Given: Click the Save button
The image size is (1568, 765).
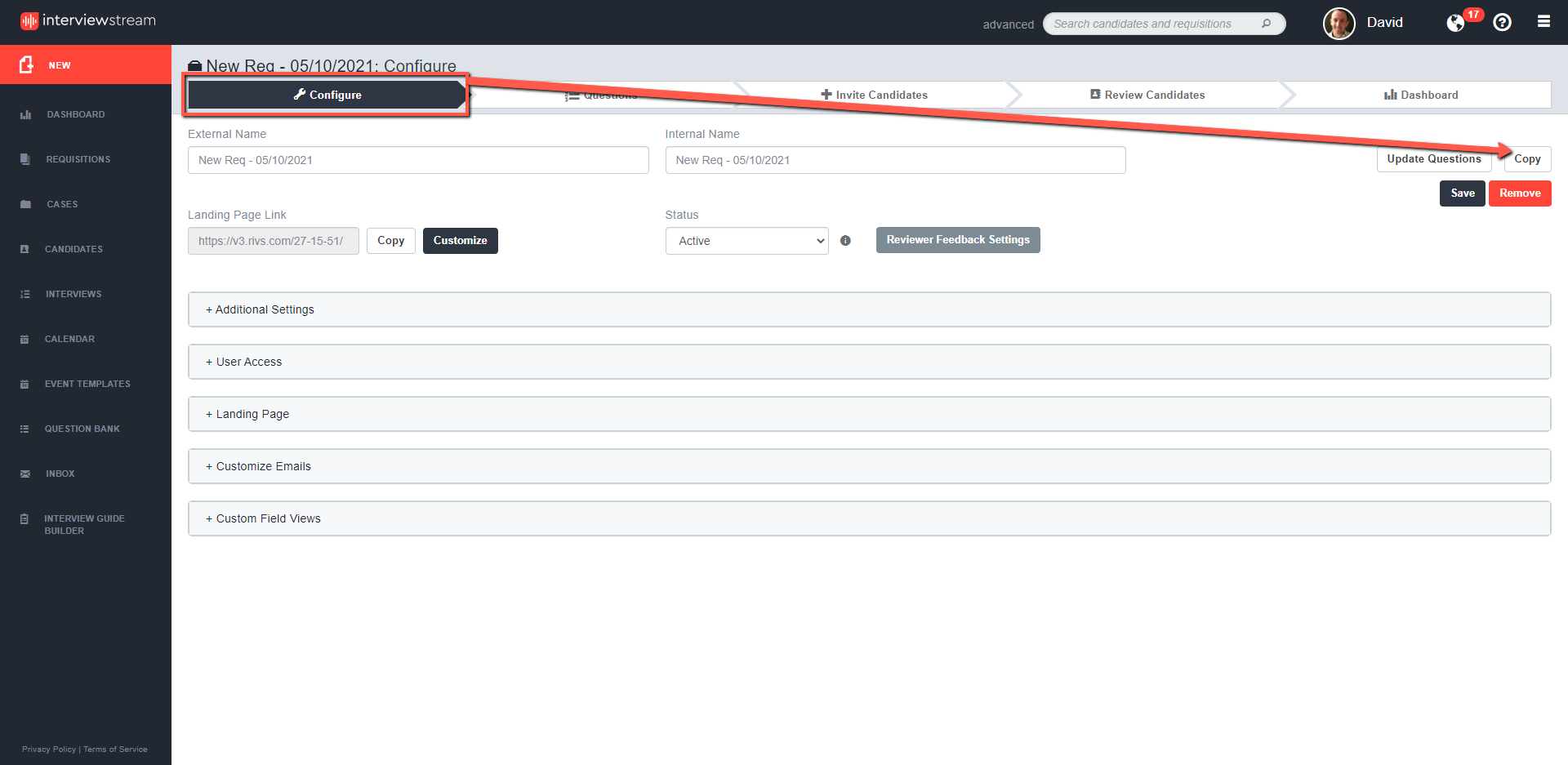Looking at the screenshot, I should click(x=1463, y=193).
